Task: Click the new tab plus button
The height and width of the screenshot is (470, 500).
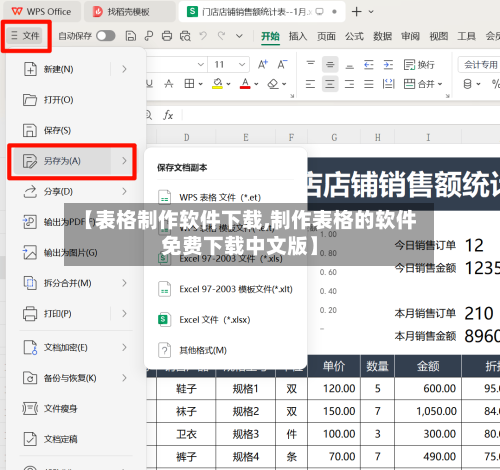Action: (x=356, y=12)
